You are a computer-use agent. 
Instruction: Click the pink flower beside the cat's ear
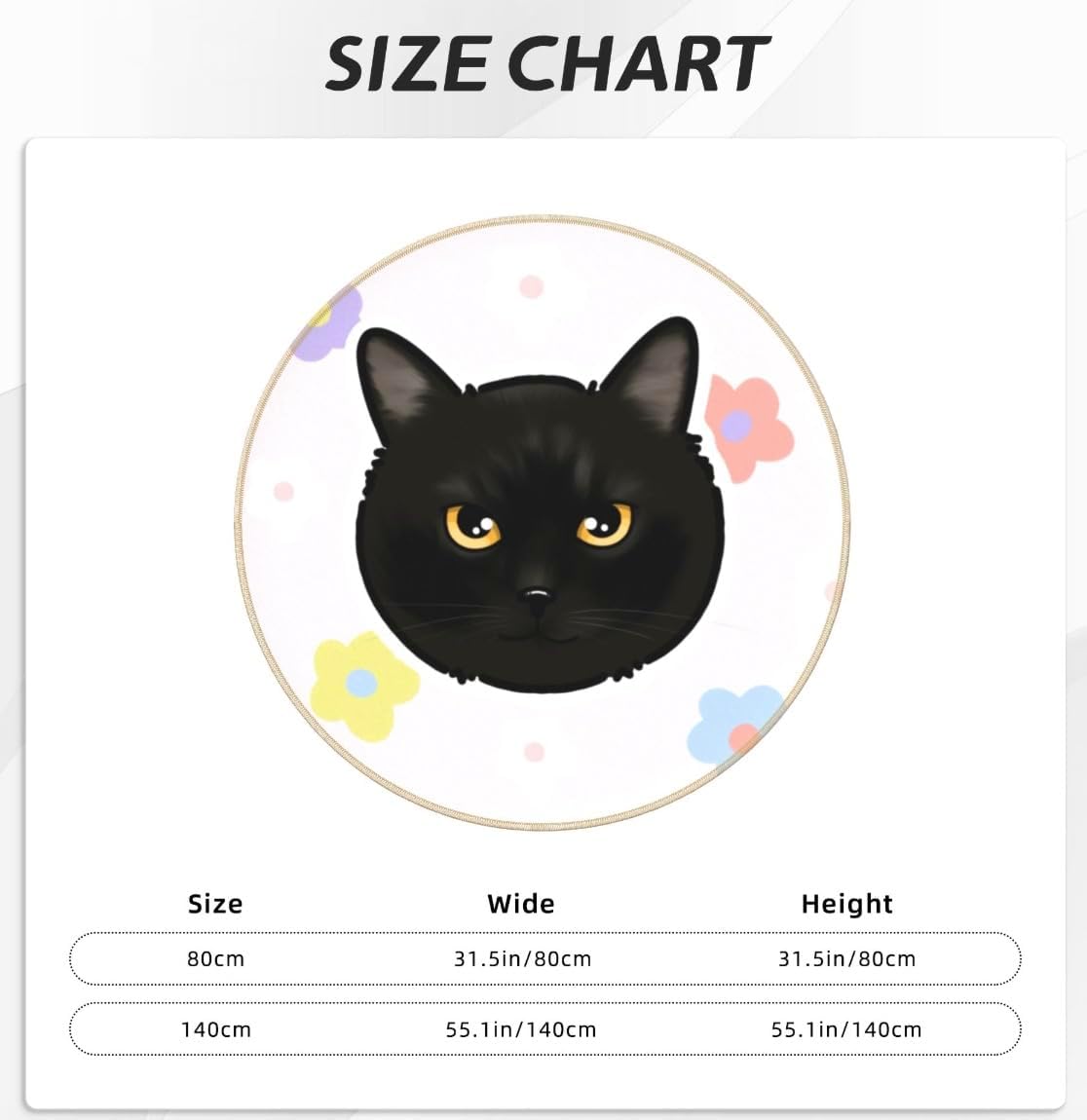pos(747,426)
